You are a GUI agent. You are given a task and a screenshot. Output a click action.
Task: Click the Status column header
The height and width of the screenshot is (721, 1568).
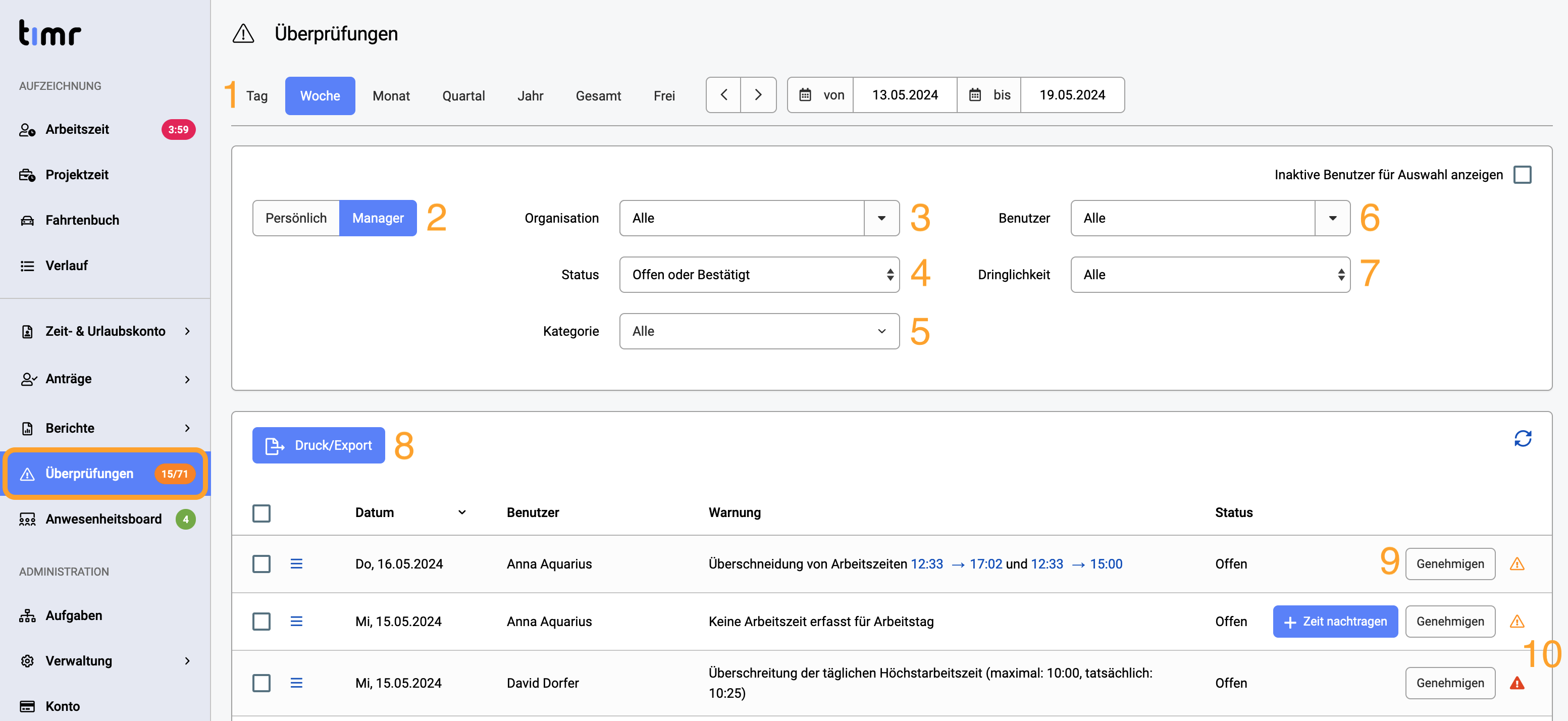[1234, 513]
